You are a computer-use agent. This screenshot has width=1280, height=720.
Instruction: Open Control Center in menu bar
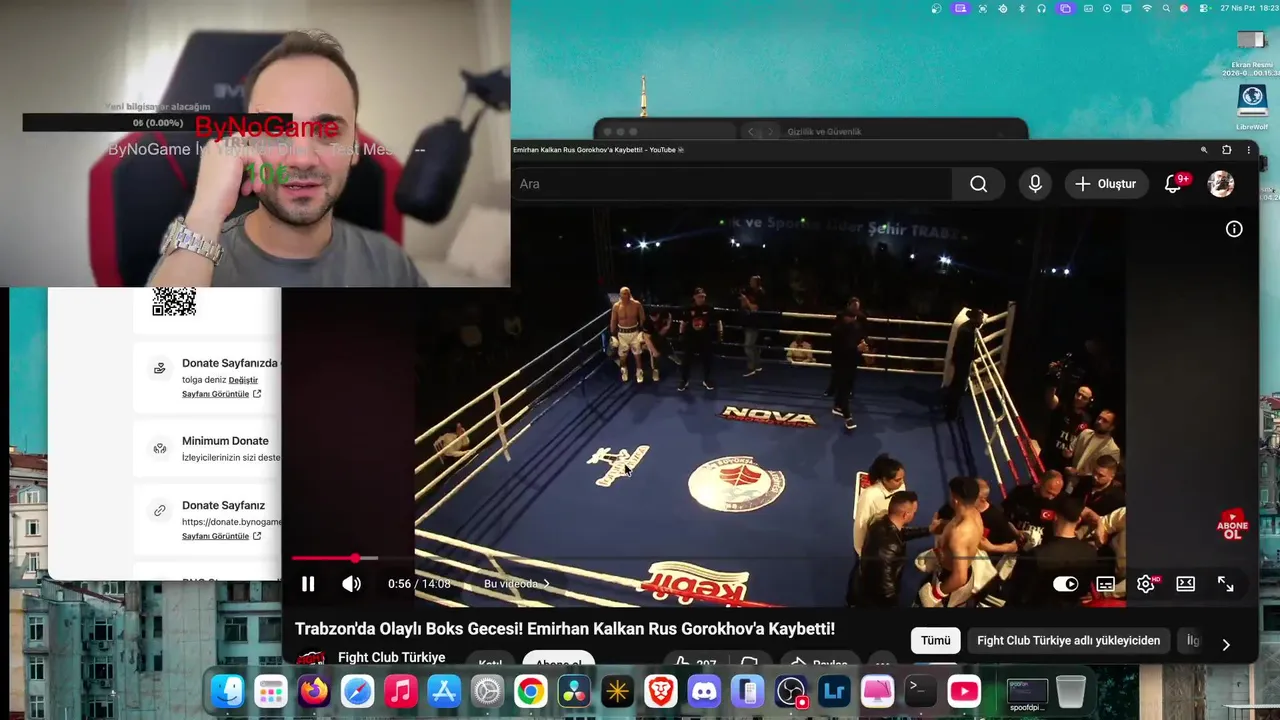click(x=1203, y=8)
